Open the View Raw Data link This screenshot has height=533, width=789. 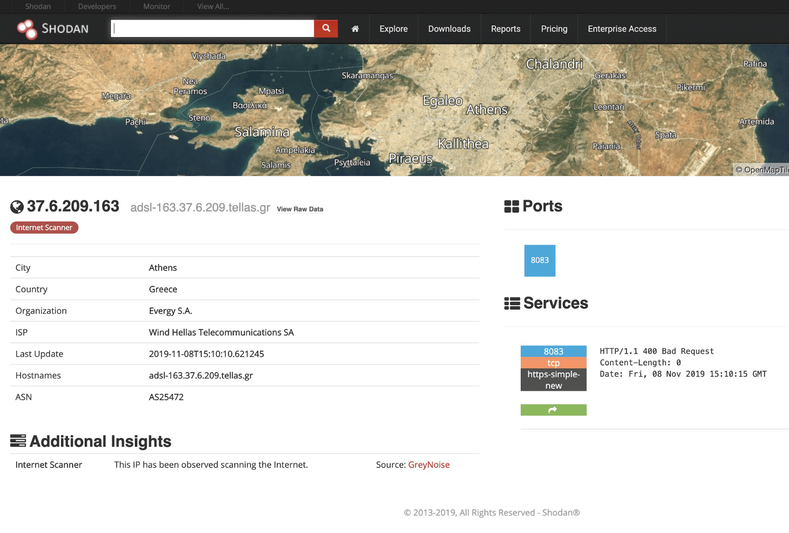[300, 209]
